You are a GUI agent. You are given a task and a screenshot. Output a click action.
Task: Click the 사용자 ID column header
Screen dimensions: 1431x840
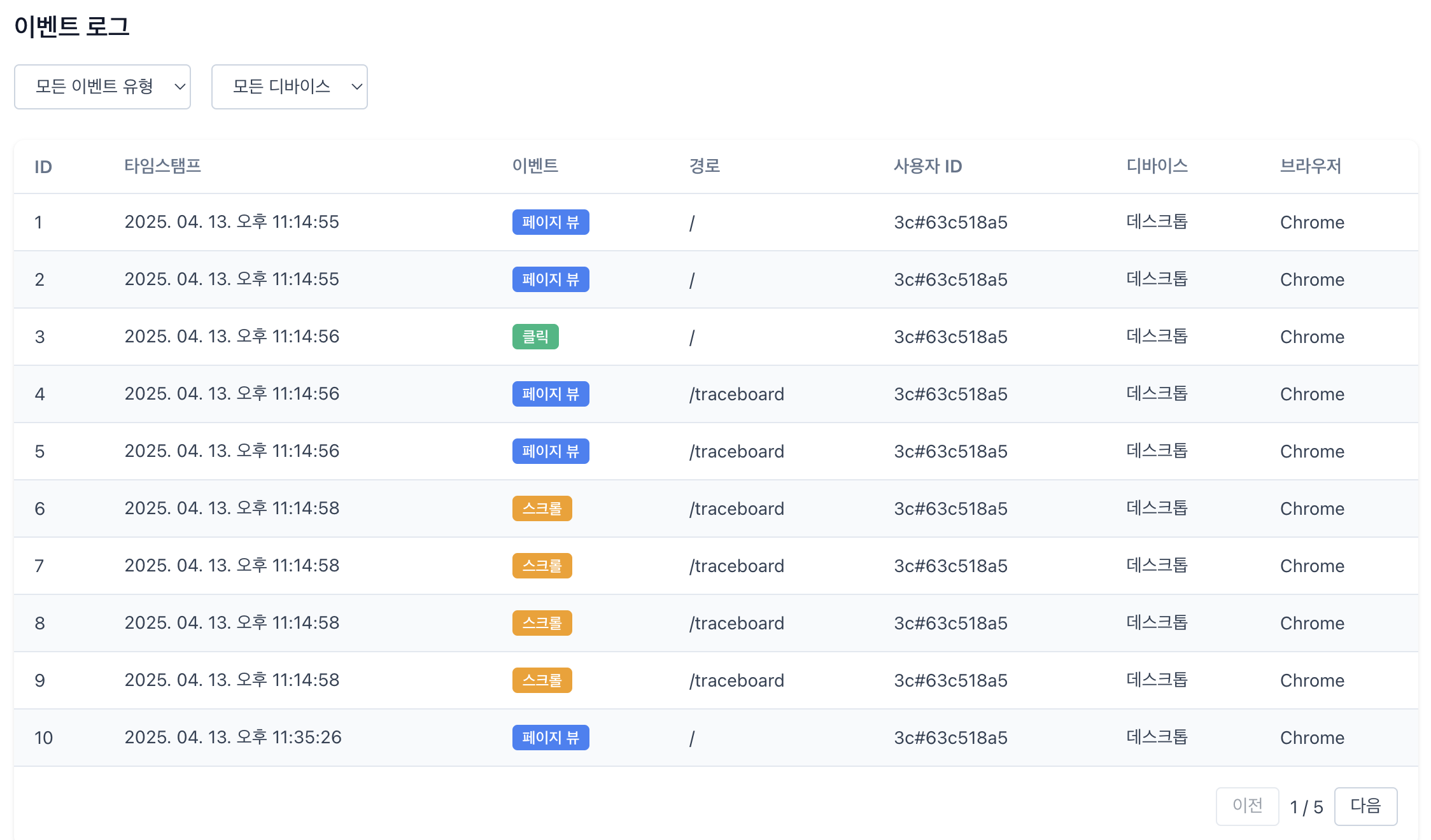[927, 166]
